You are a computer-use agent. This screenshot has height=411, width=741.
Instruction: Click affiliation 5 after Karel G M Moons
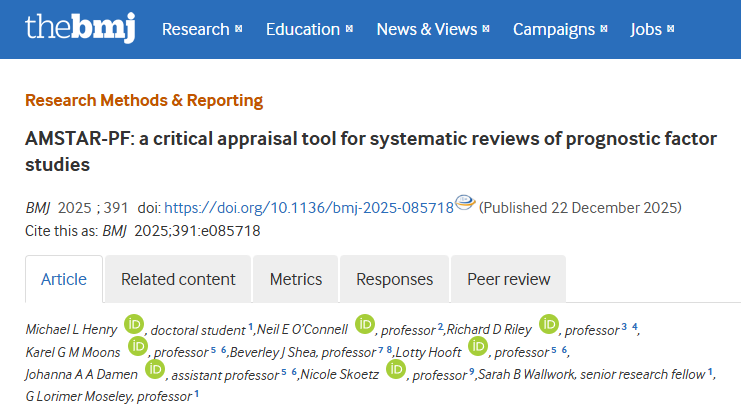click(x=213, y=349)
